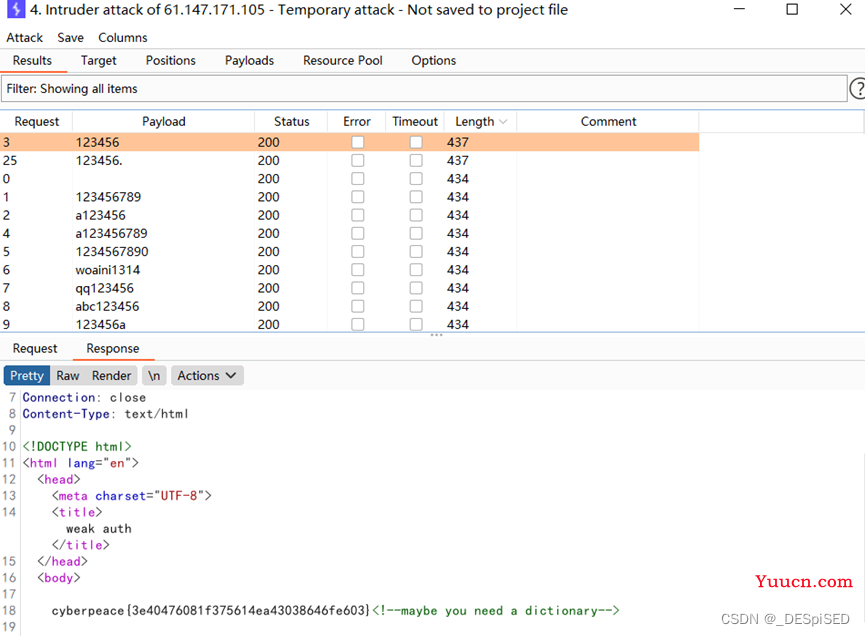865x636 pixels.
Task: Sort by the Error column header
Action: click(x=356, y=121)
